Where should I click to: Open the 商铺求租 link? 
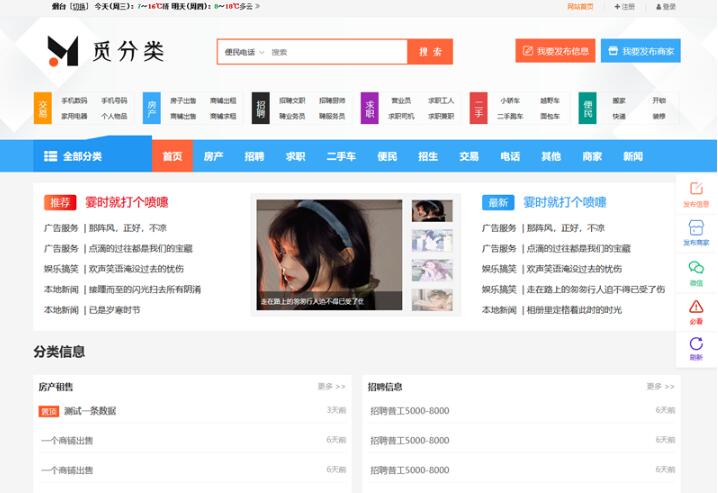pyautogui.click(x=223, y=116)
